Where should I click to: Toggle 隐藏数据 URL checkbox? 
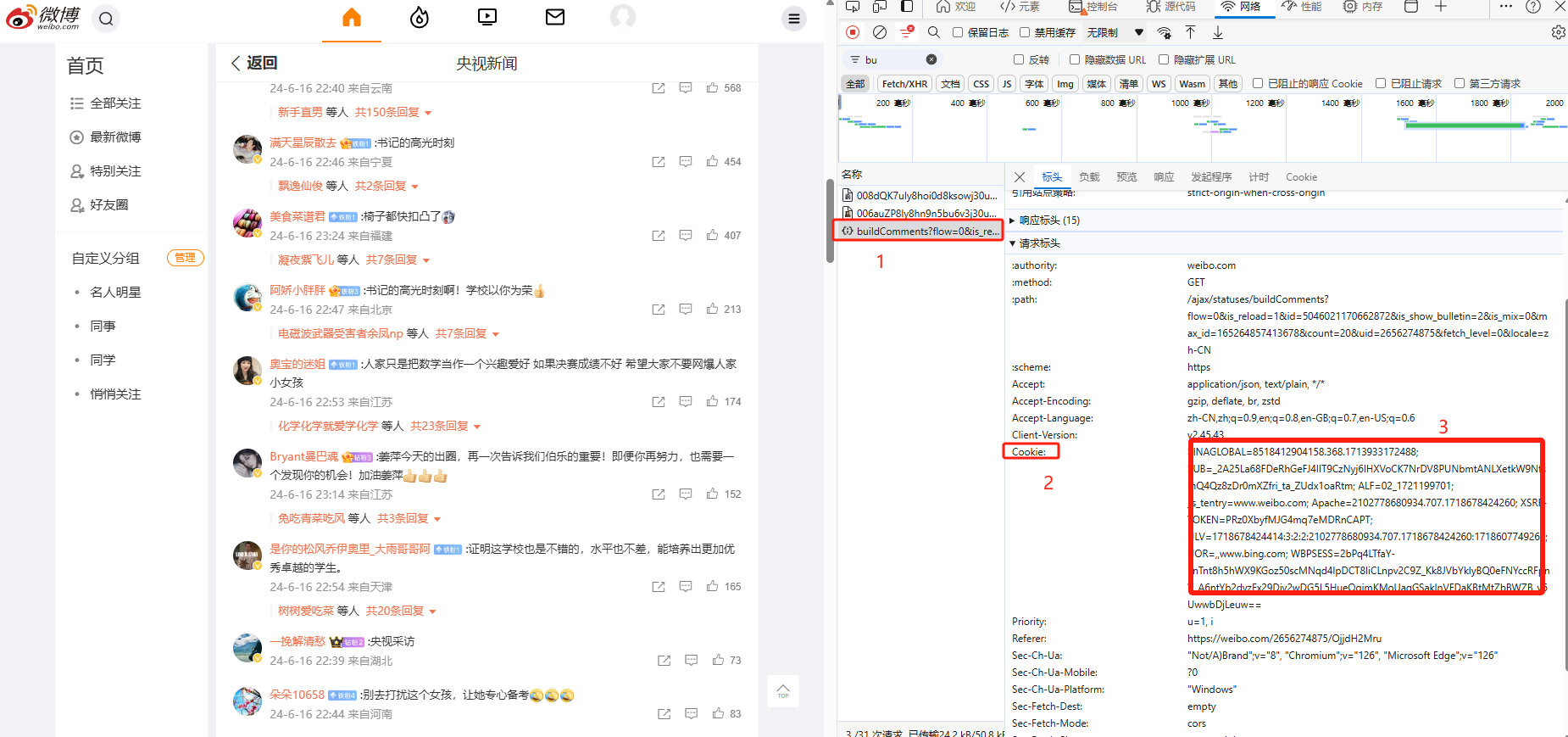click(1075, 59)
